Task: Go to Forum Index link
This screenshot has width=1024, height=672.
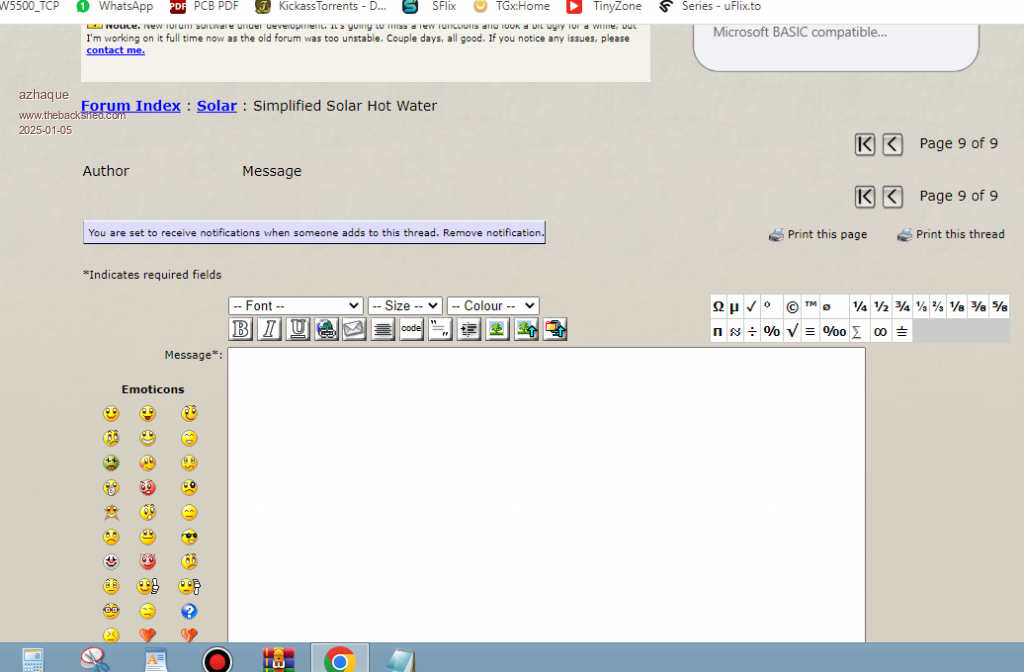Action: tap(131, 106)
